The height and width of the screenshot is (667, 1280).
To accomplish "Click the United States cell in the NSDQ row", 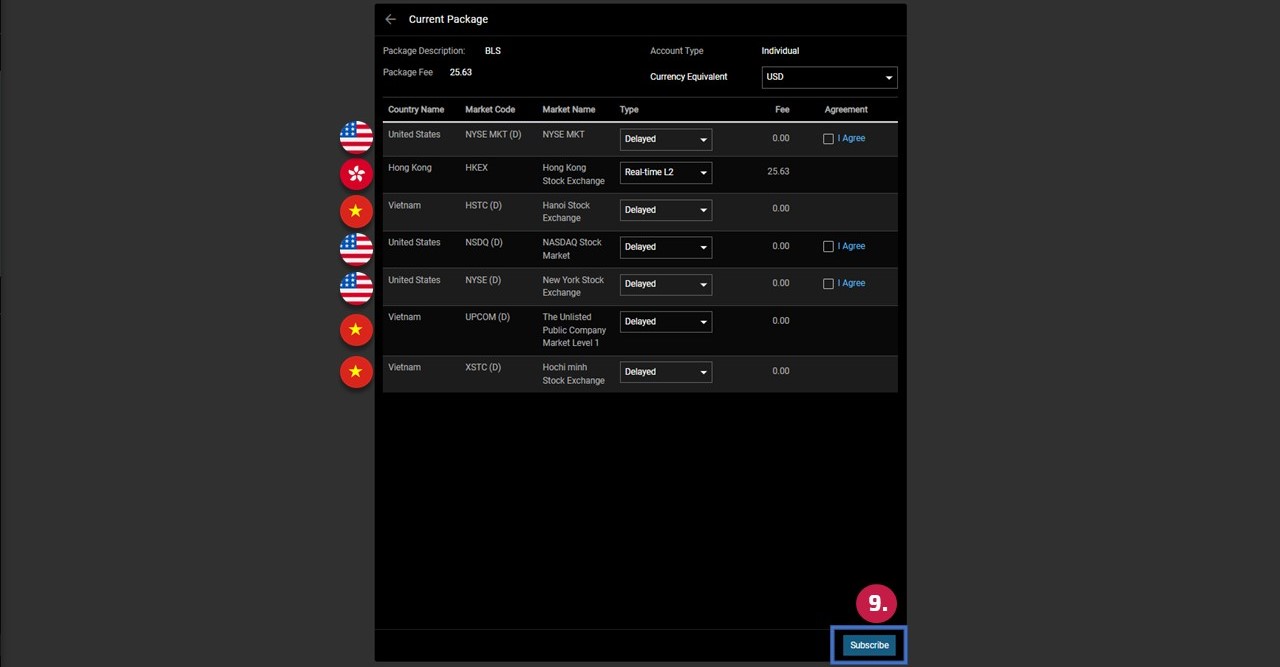I will tap(414, 242).
